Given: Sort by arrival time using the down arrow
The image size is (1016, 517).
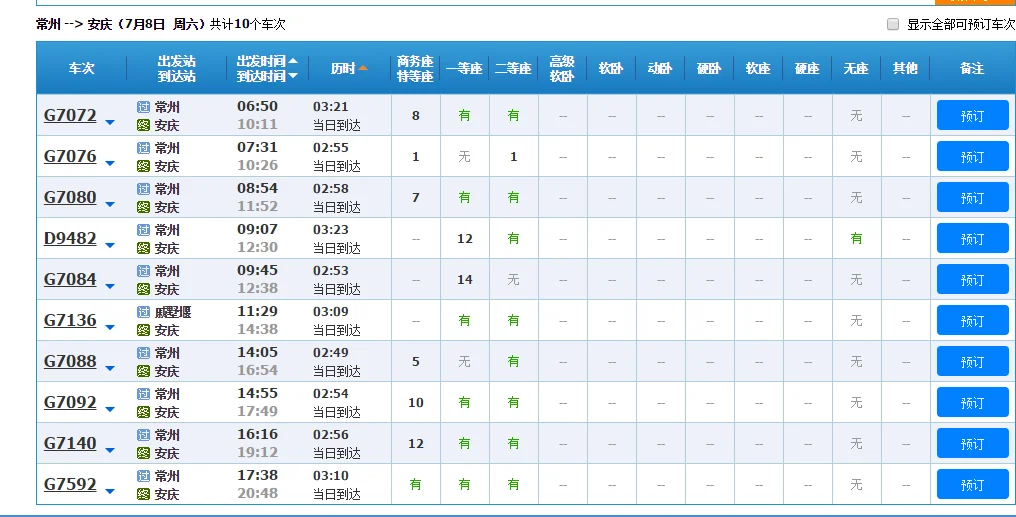Looking at the screenshot, I should 293,76.
